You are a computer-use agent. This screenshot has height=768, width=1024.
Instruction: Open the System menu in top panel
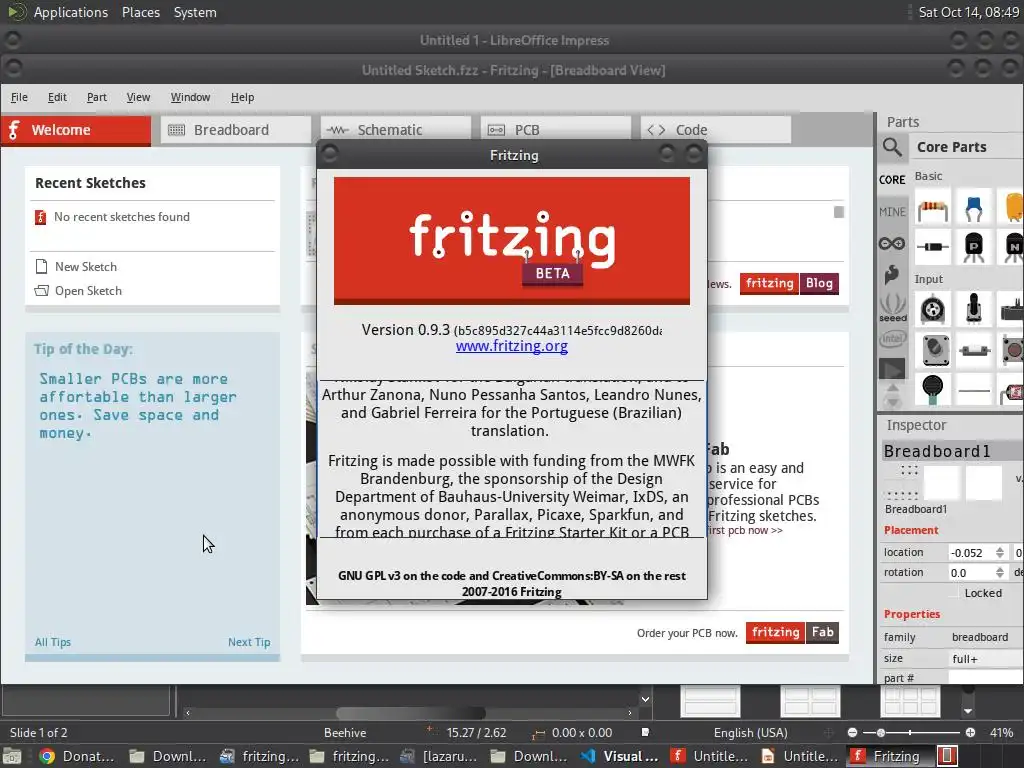pyautogui.click(x=195, y=12)
